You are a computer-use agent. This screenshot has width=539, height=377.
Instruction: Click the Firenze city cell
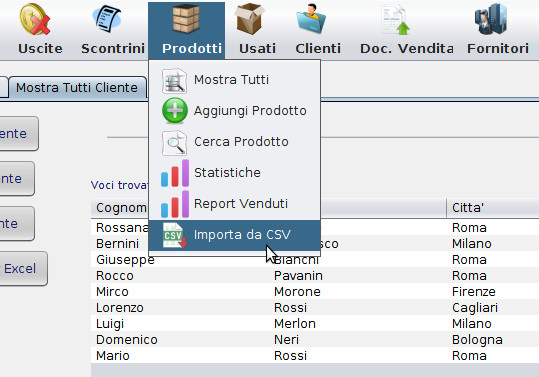point(474,292)
